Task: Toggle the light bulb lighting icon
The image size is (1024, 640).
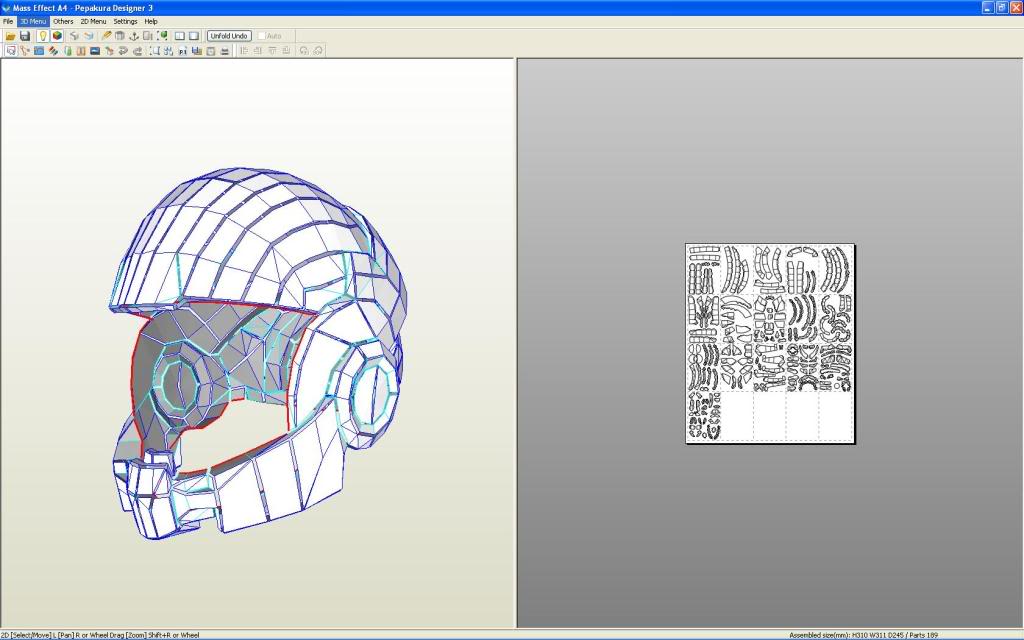Action: point(42,36)
